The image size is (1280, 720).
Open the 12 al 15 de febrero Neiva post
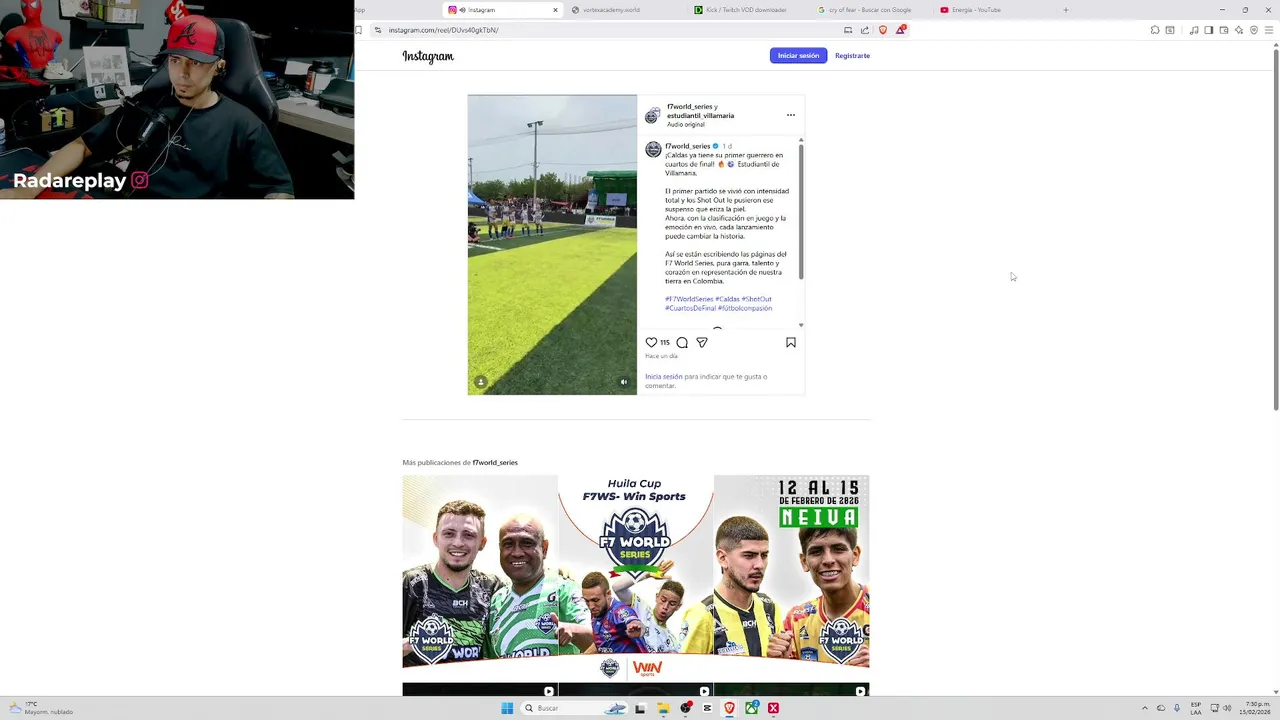pos(792,571)
